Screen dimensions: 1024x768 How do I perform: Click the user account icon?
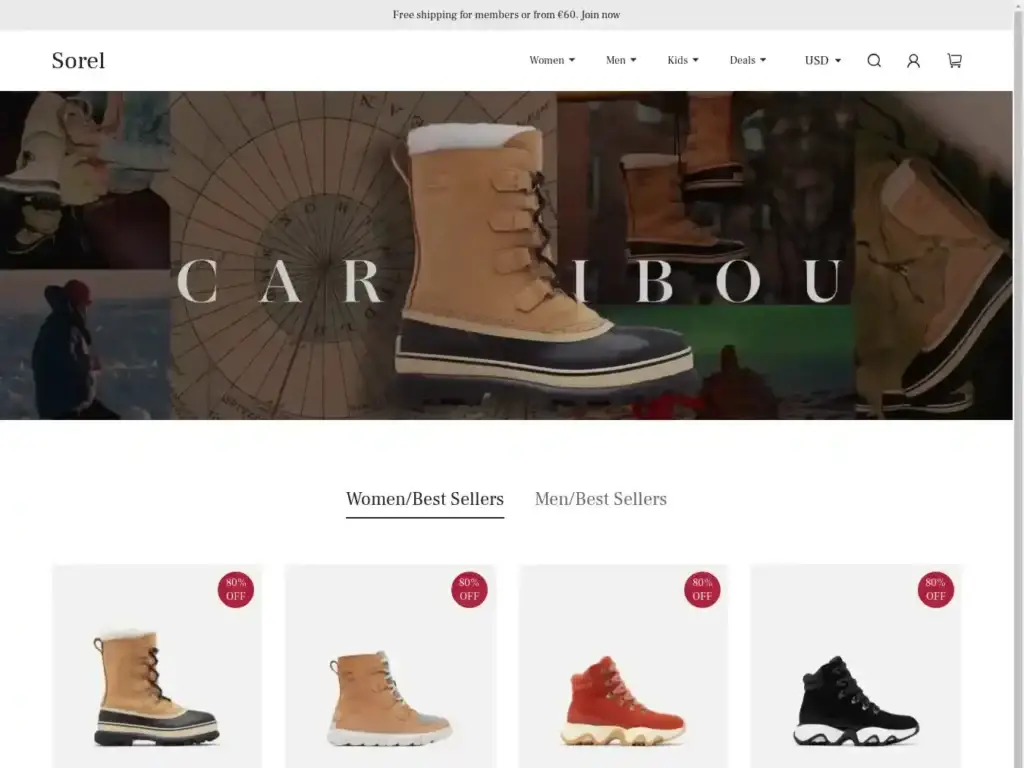pyautogui.click(x=913, y=60)
